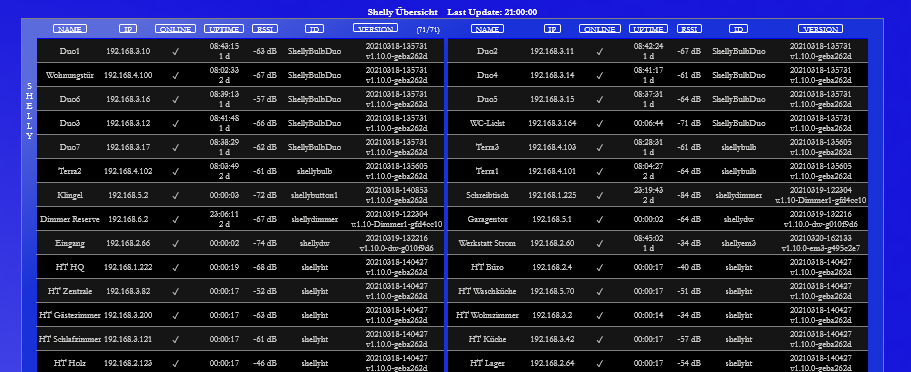The image size is (911, 372).
Task: Select the Dimmer Reserve device row name
Action: pyautogui.click(x=70, y=219)
